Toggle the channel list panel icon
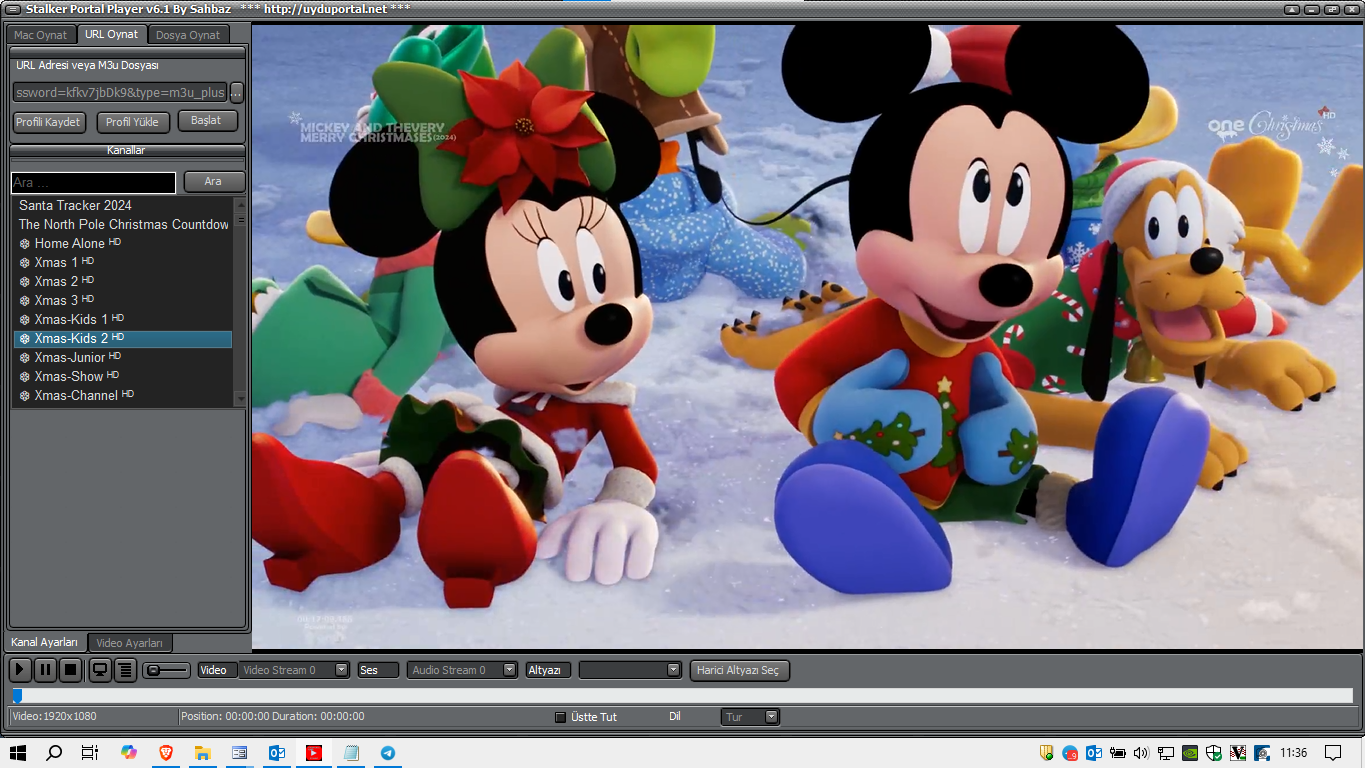The width and height of the screenshot is (1365, 768). pos(125,670)
